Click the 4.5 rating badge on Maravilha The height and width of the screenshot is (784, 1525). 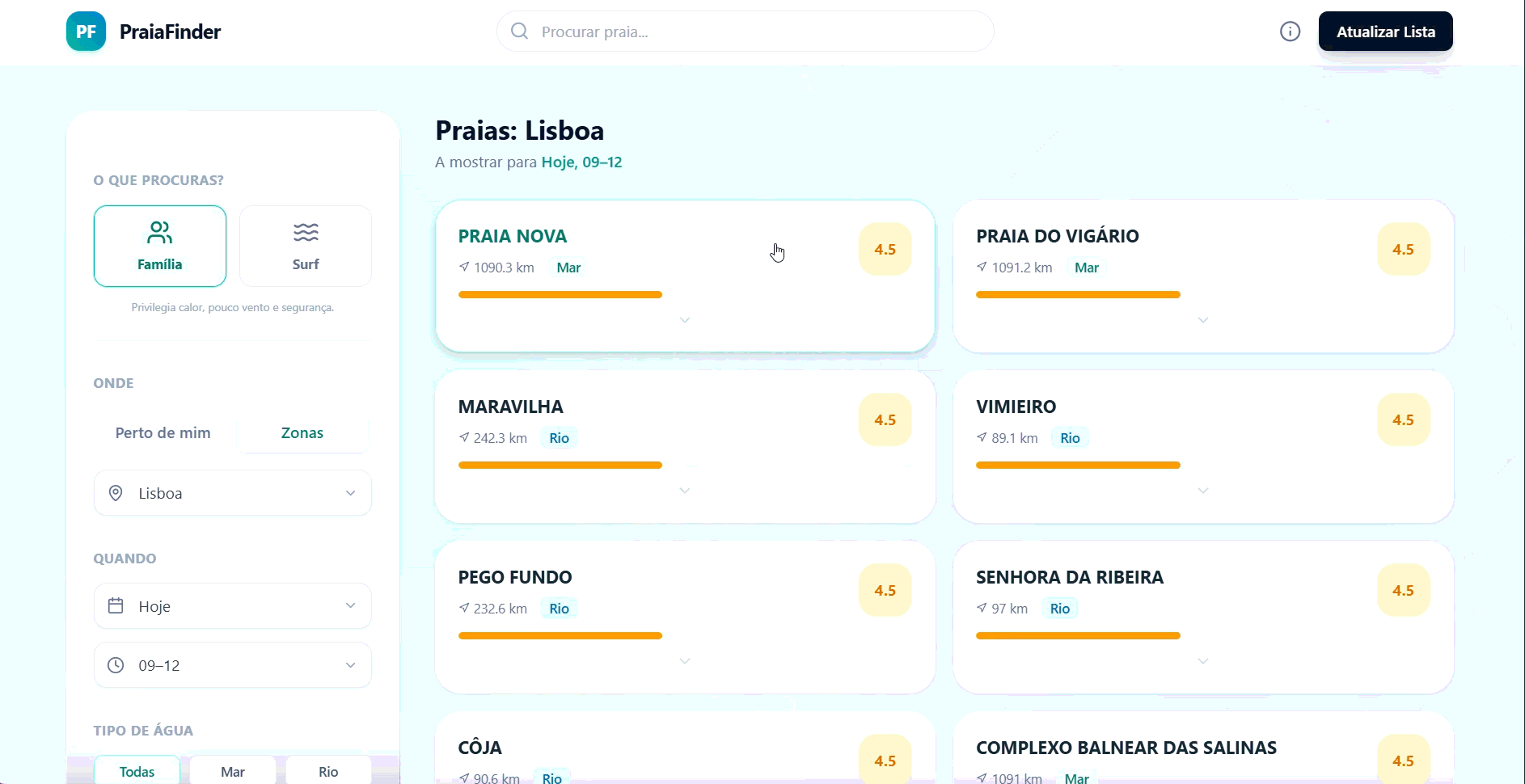[885, 419]
